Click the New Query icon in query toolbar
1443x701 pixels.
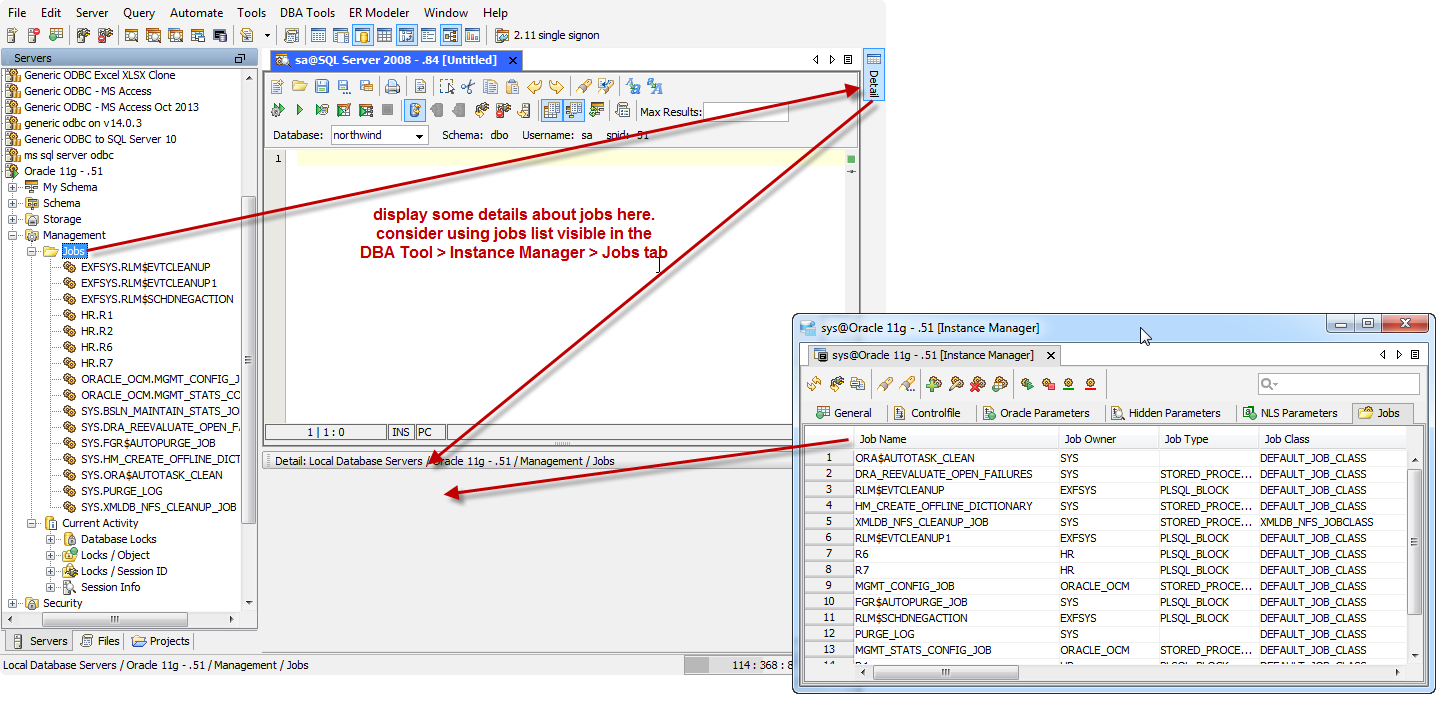(x=277, y=86)
